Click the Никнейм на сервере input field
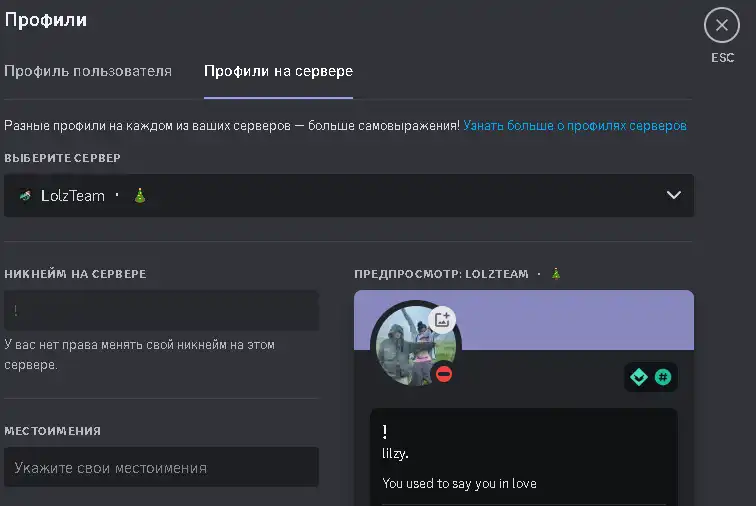The image size is (756, 506). click(161, 310)
